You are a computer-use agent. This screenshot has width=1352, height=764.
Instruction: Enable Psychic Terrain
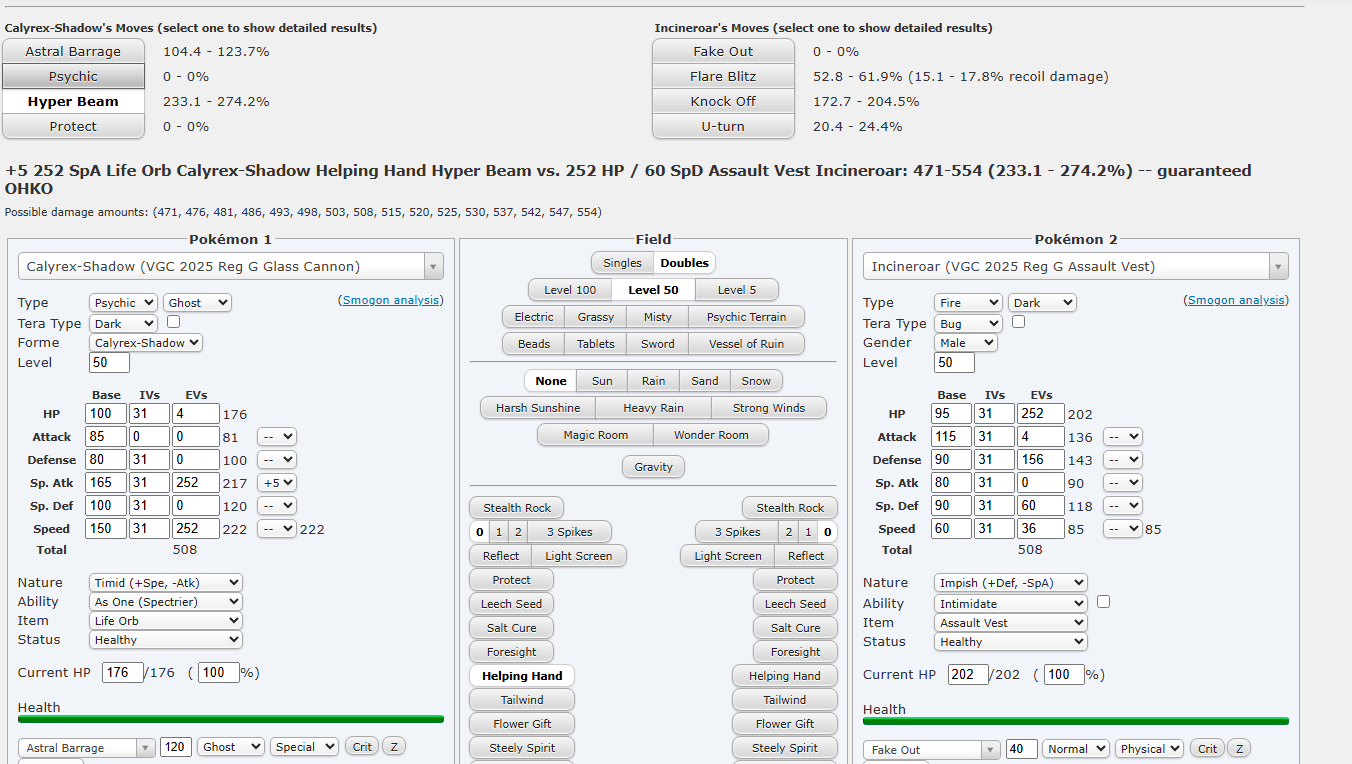[747, 317]
